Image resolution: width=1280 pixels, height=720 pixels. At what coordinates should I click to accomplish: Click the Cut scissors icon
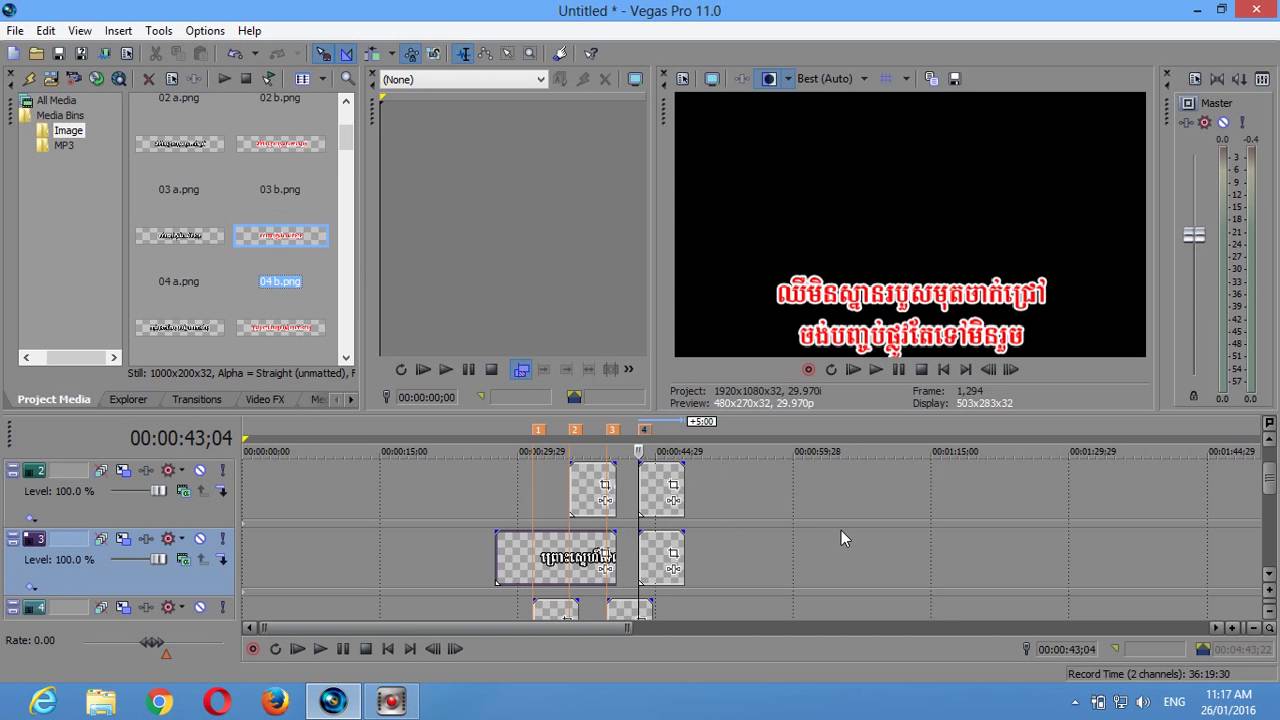point(156,54)
